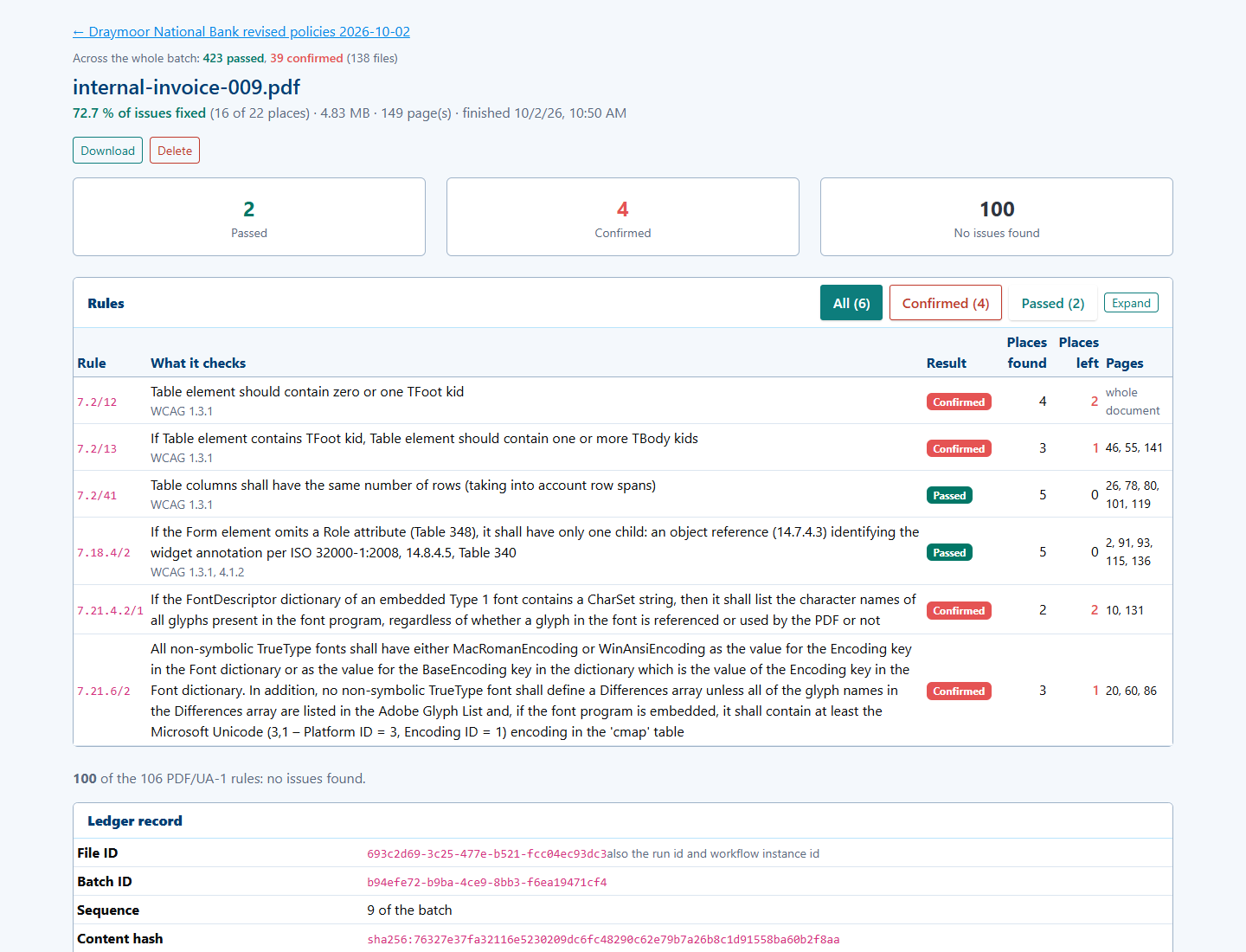Click the '72.7 % of issues fixed' text
This screenshot has height=952, width=1246.
(x=139, y=113)
